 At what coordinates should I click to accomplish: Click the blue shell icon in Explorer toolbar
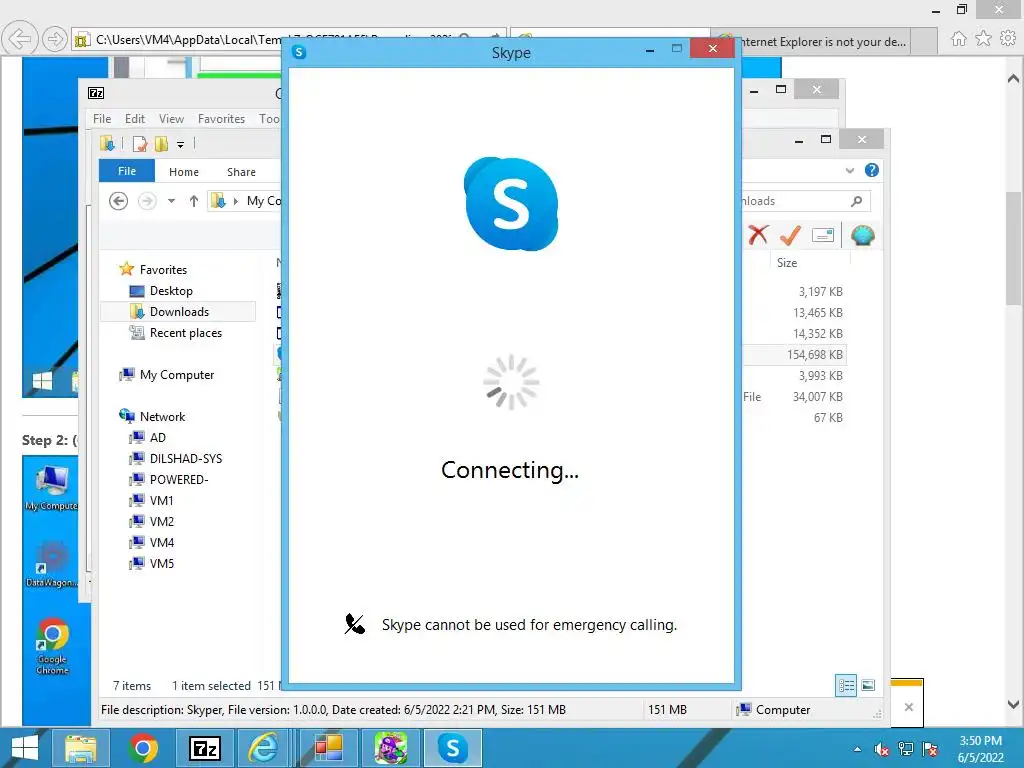tap(863, 235)
